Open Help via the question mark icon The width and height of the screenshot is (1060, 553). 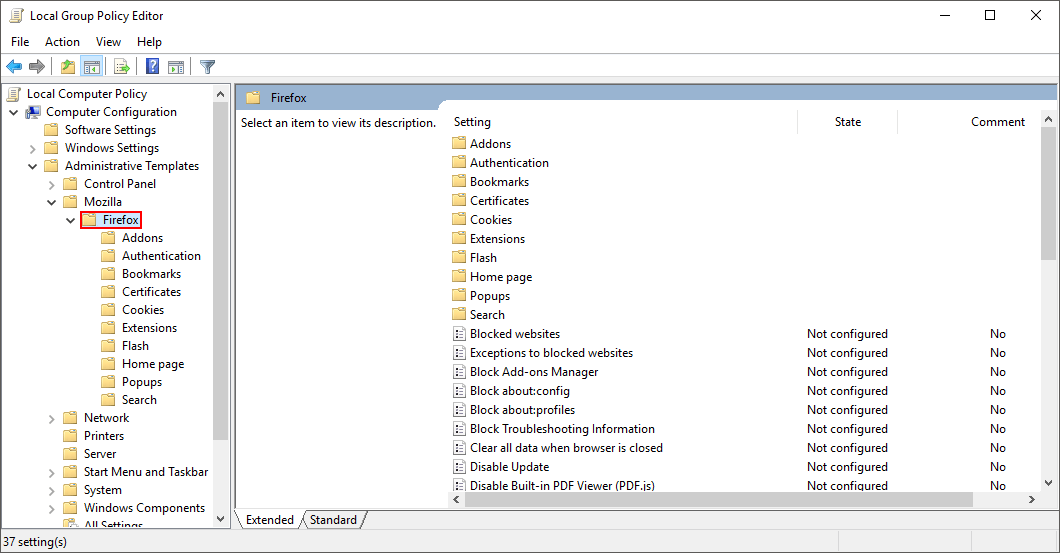coord(153,66)
